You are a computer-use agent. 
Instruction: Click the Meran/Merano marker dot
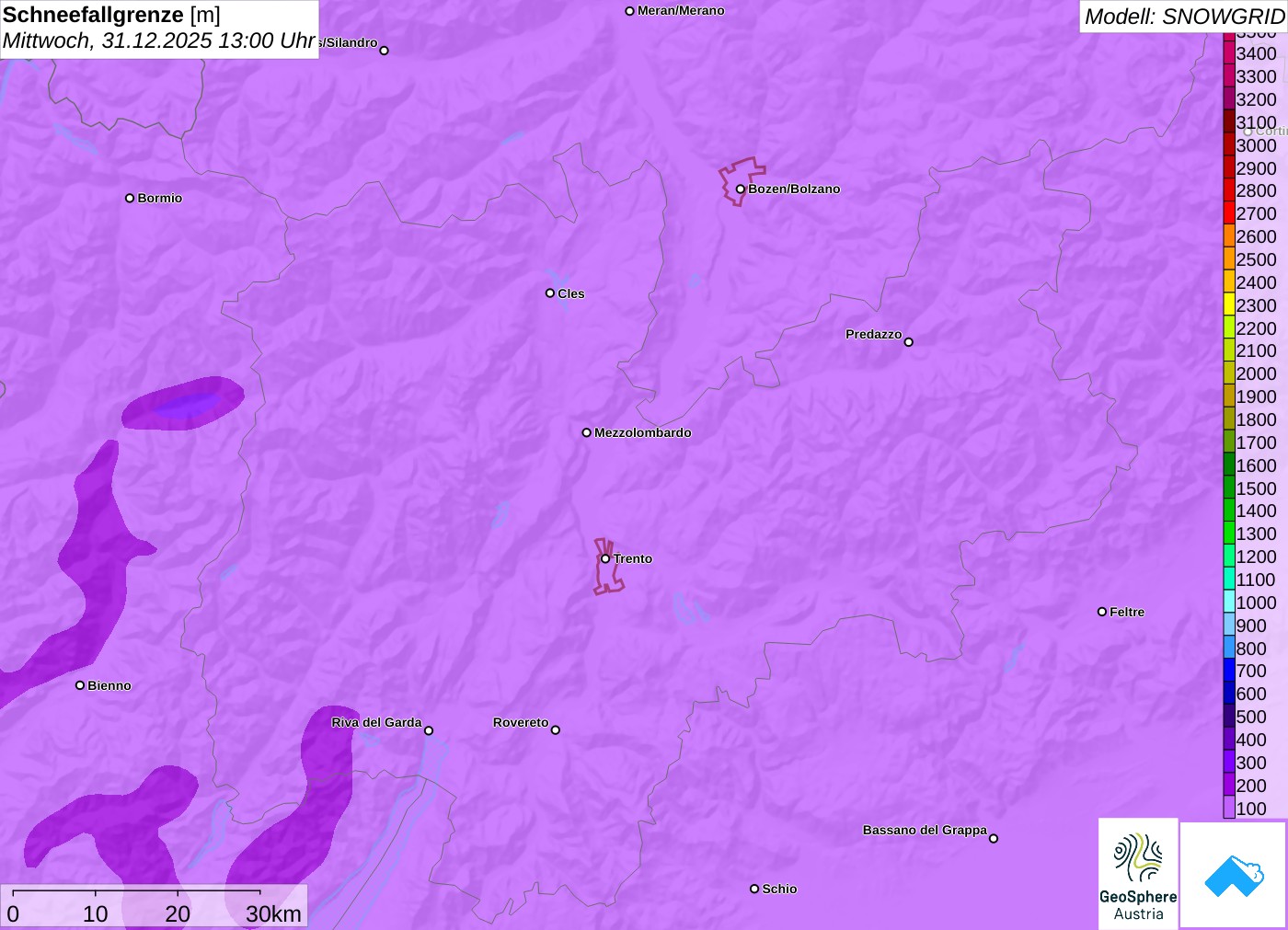coord(629,11)
